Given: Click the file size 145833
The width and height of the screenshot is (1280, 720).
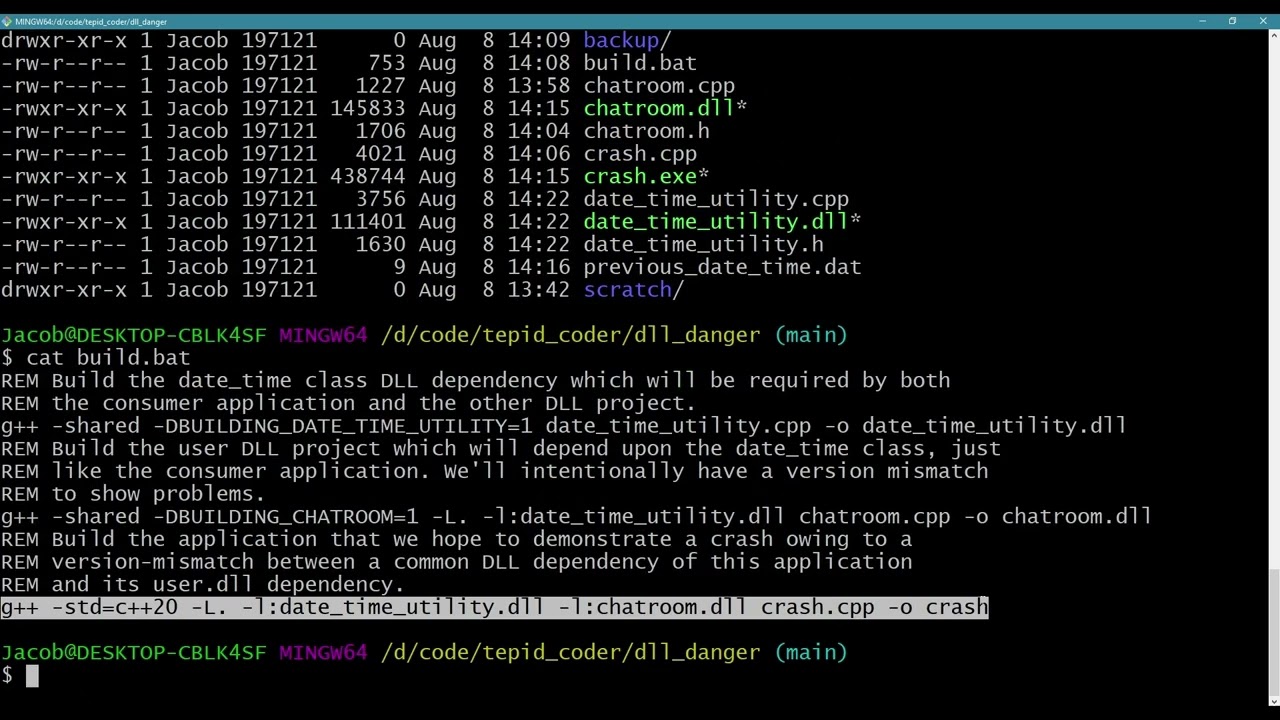Looking at the screenshot, I should (368, 108).
